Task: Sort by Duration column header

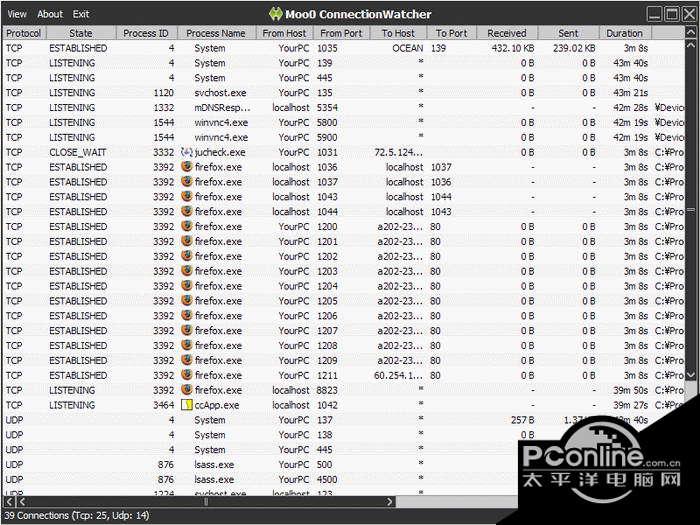Action: click(624, 33)
